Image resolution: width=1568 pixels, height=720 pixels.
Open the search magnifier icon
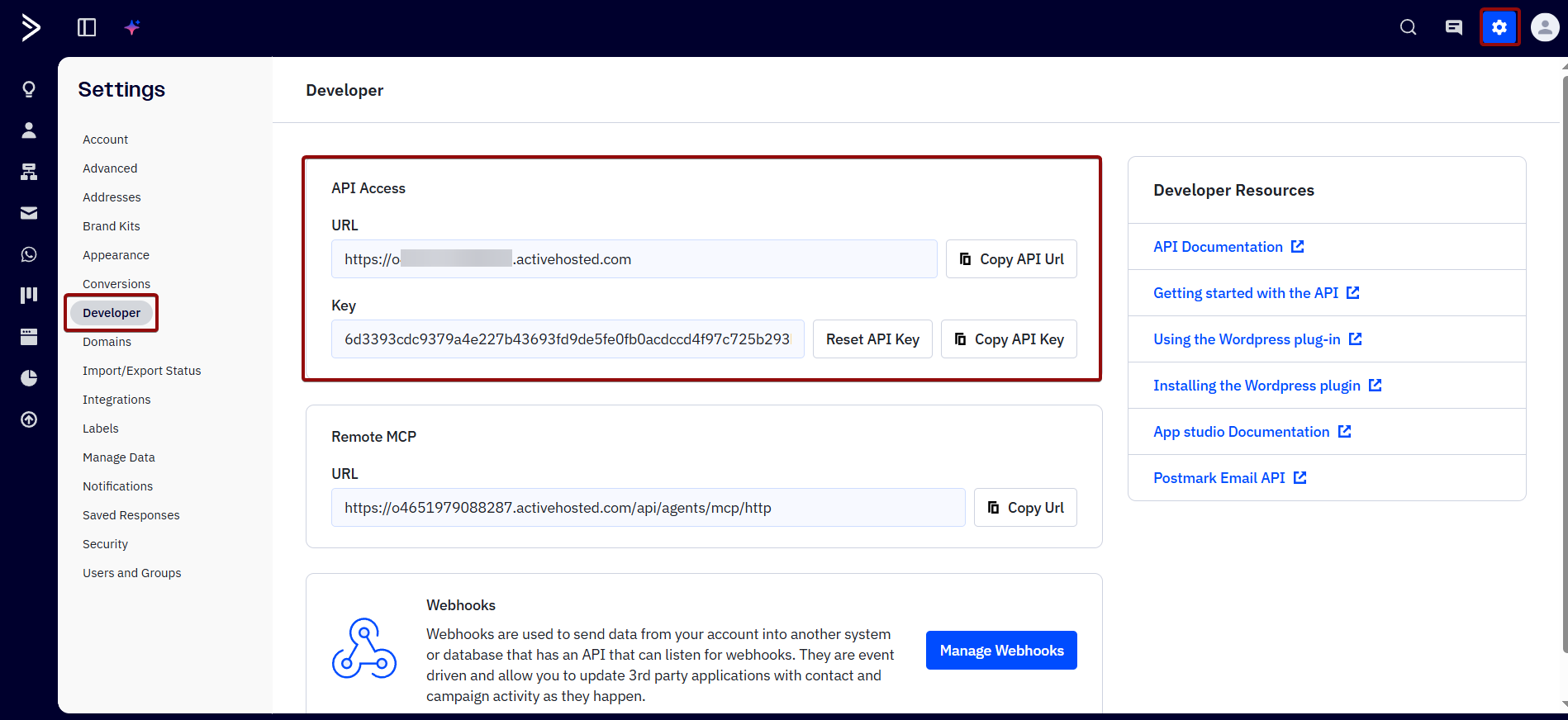pyautogui.click(x=1409, y=28)
